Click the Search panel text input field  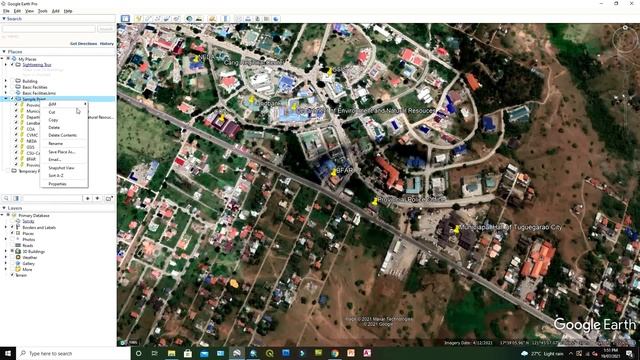tap(49, 29)
